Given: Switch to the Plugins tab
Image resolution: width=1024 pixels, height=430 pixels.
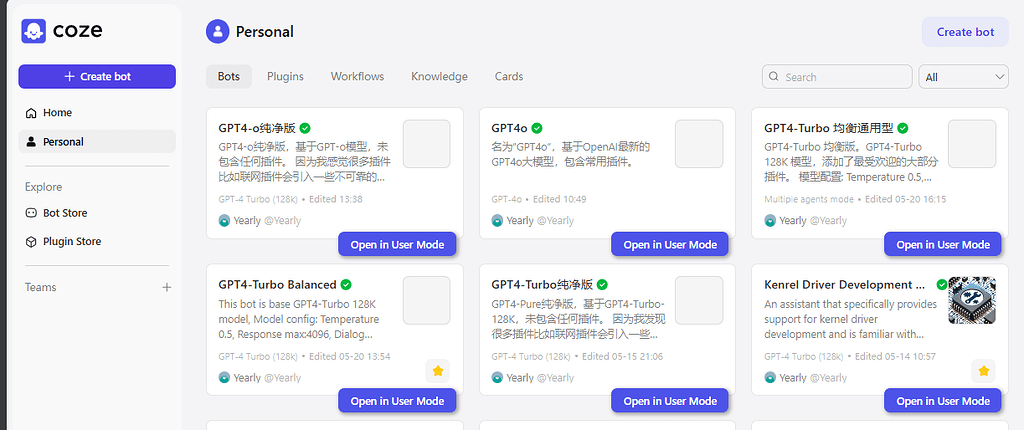Looking at the screenshot, I should 285,76.
